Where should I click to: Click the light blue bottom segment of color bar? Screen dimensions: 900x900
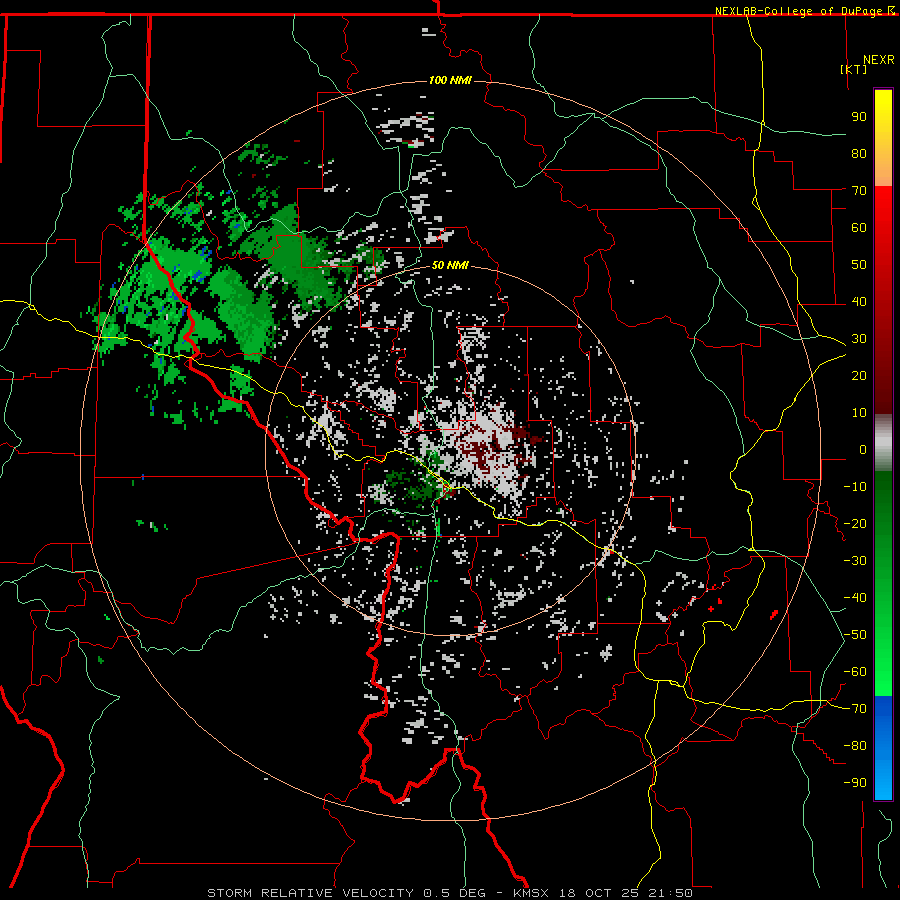point(883,781)
